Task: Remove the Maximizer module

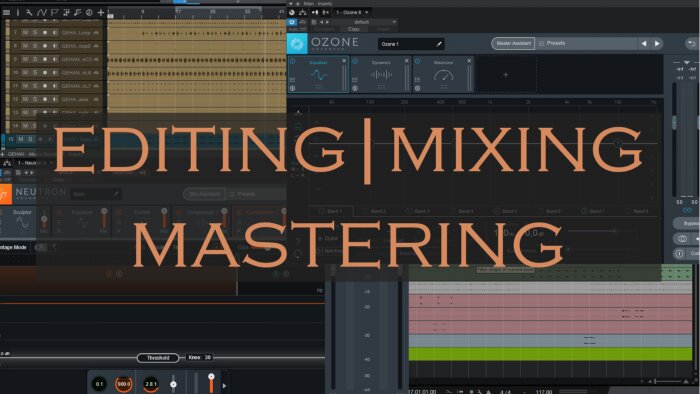Action: click(469, 61)
